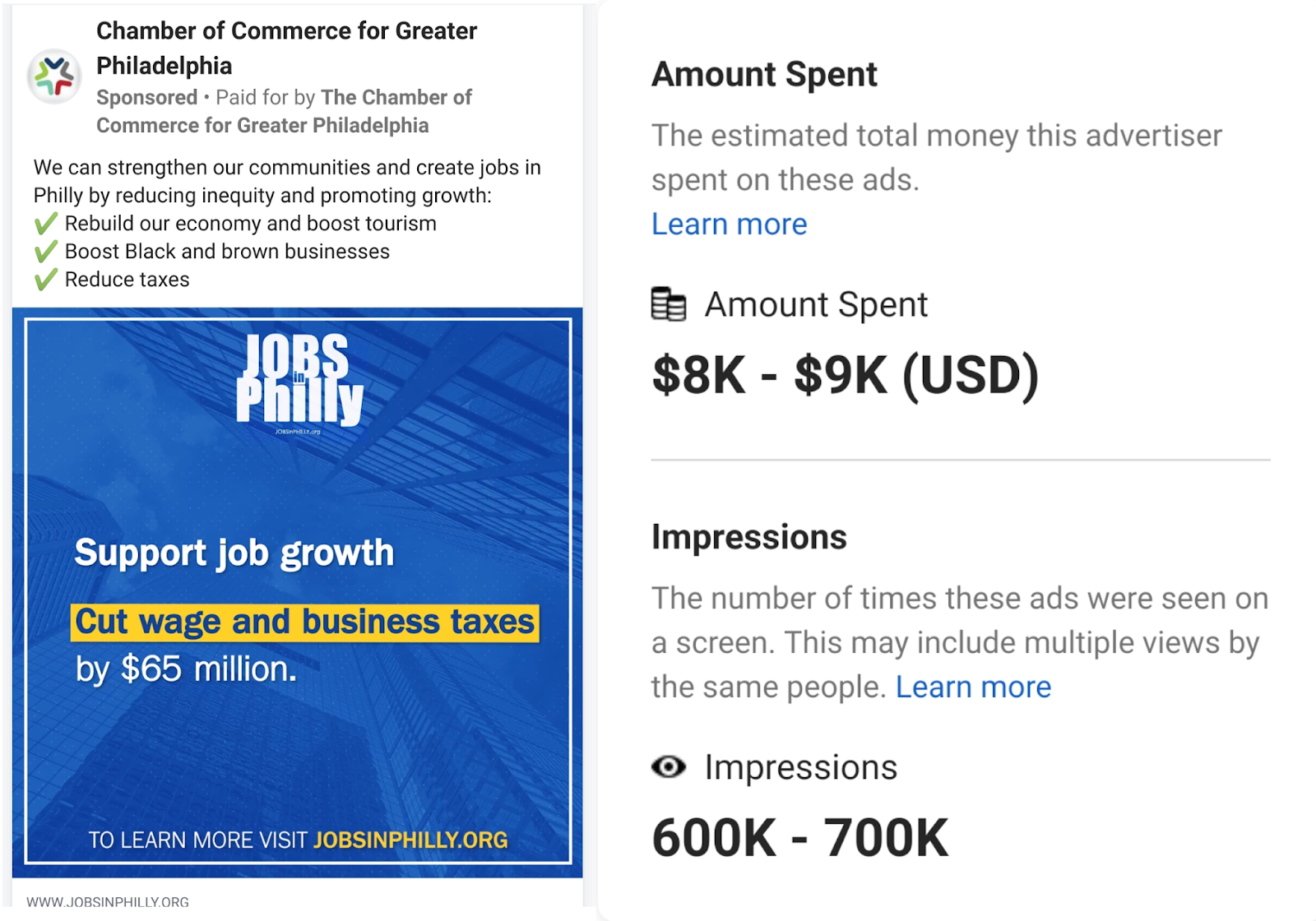Click the Impressions section heading

pyautogui.click(x=748, y=537)
